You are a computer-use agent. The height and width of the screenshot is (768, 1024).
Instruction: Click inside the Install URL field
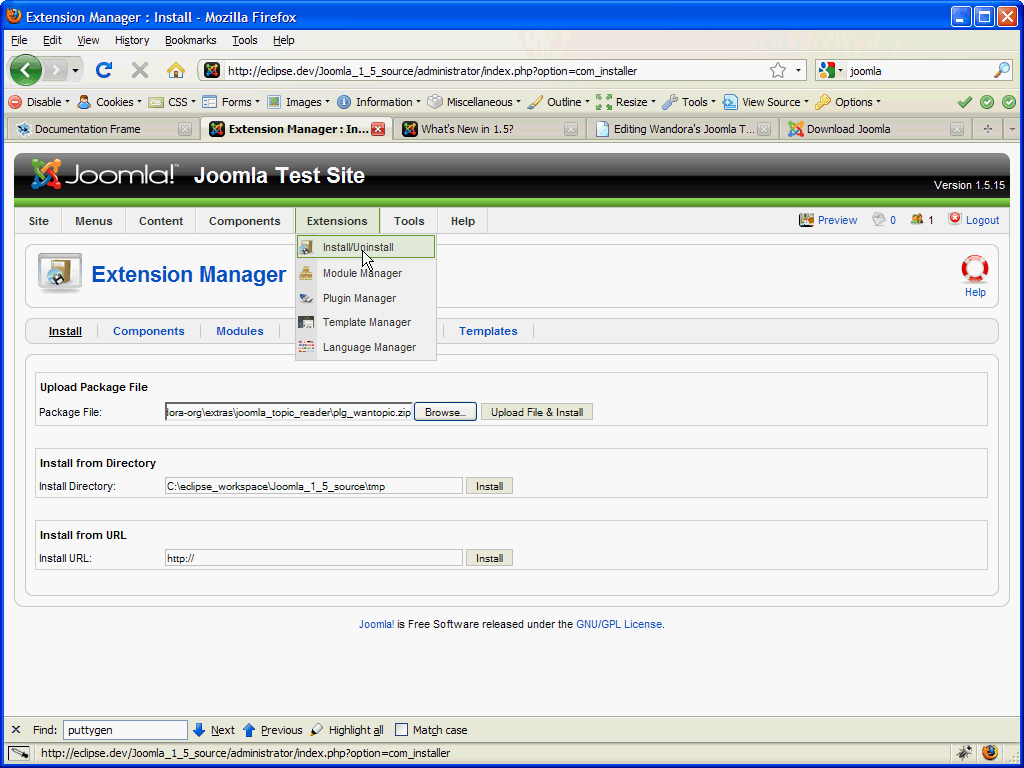pyautogui.click(x=313, y=557)
